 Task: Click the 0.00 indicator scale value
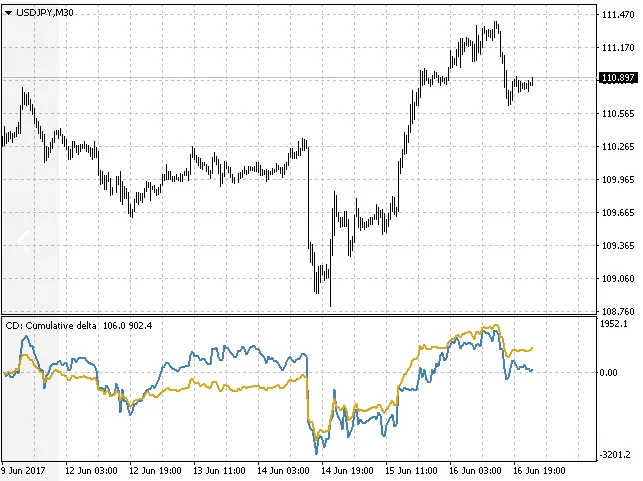tap(608, 373)
